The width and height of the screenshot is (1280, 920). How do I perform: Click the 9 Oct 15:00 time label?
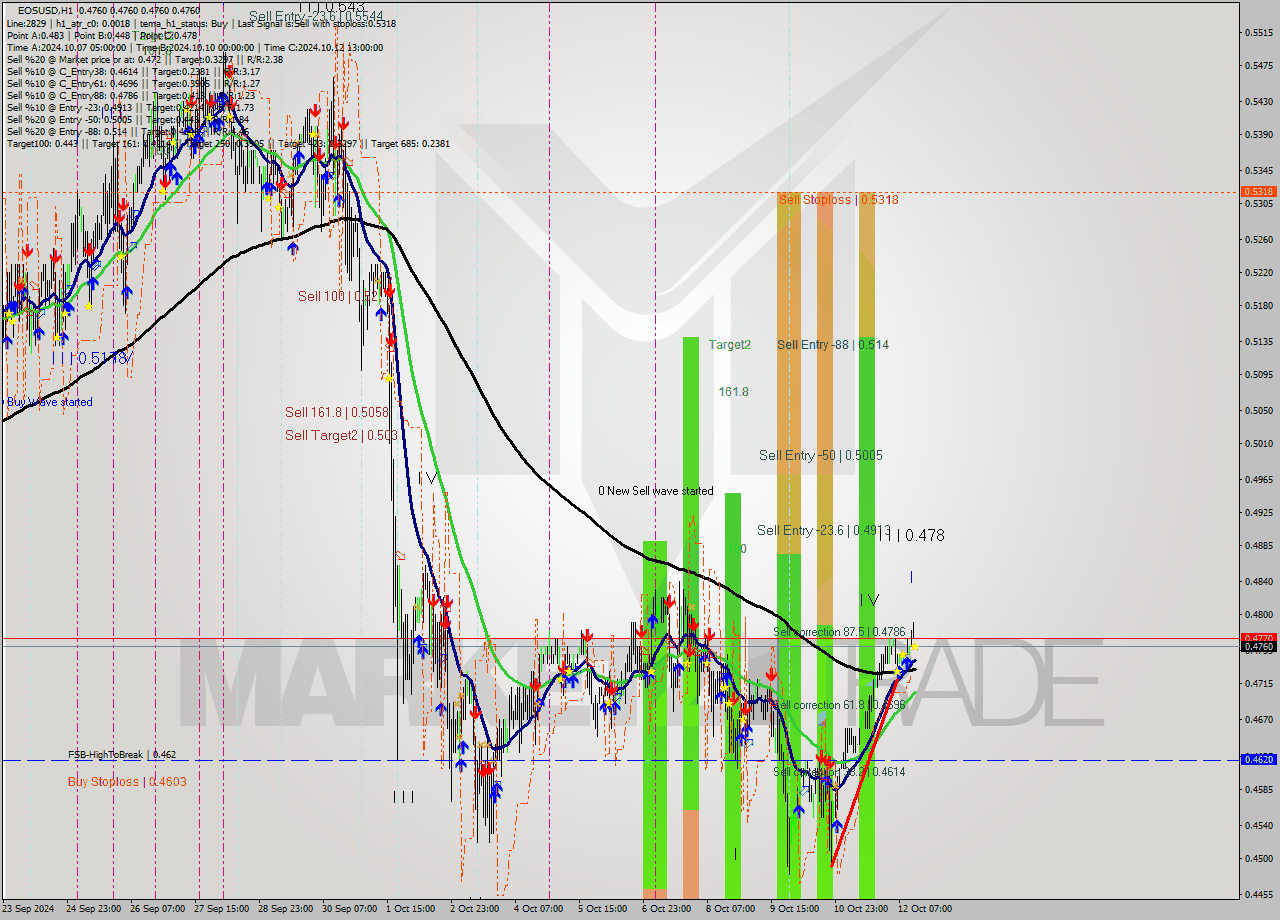tap(794, 909)
